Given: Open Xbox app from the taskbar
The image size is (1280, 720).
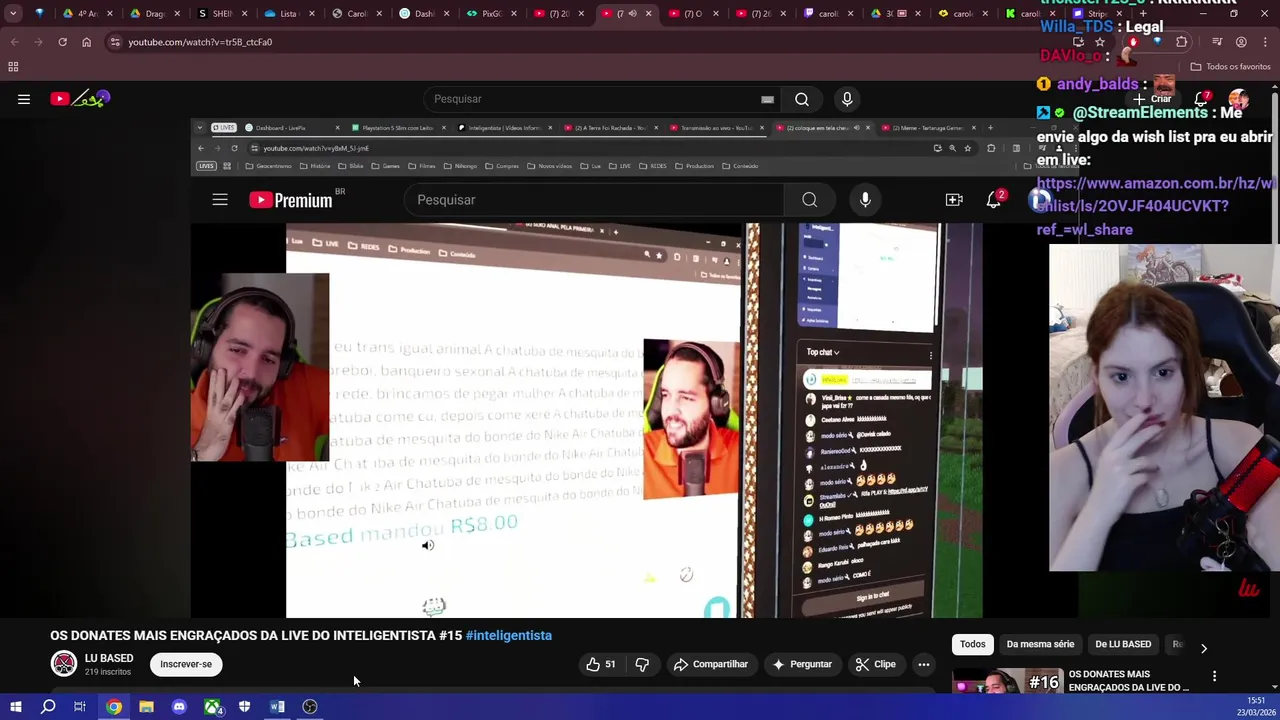Looking at the screenshot, I should click(212, 707).
